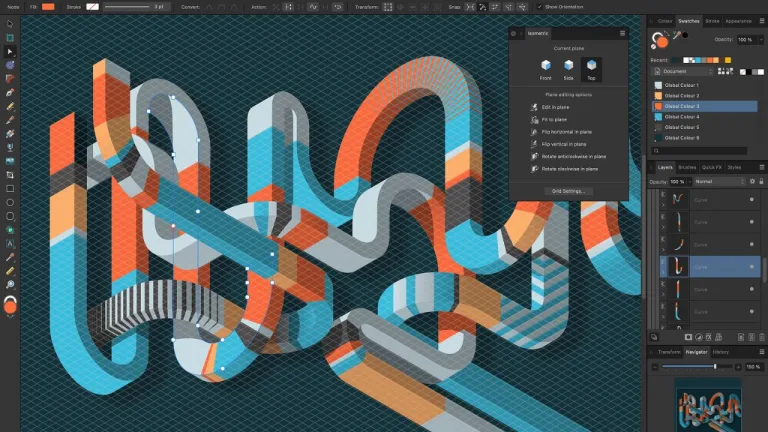The width and height of the screenshot is (768, 432).
Task: Toggle visibility of the selected Curve layer
Action: pyautogui.click(x=751, y=267)
